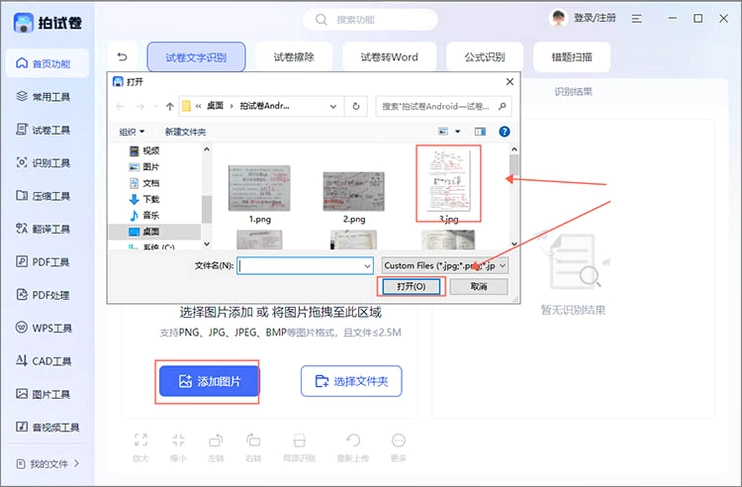742x487 pixels.
Task: Click the 搜索功能 search box
Action: (370, 19)
